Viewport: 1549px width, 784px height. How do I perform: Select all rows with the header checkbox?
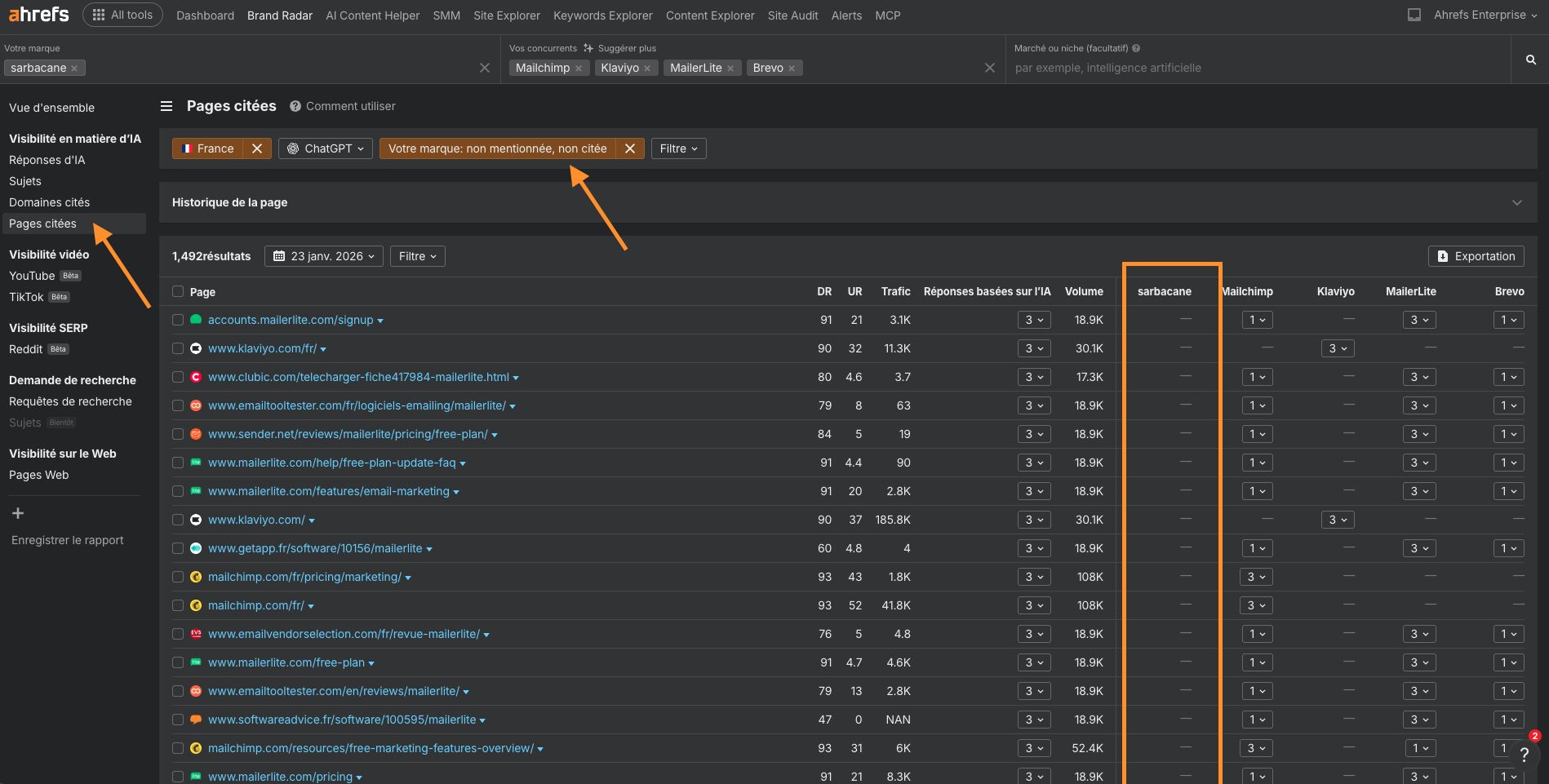177,291
